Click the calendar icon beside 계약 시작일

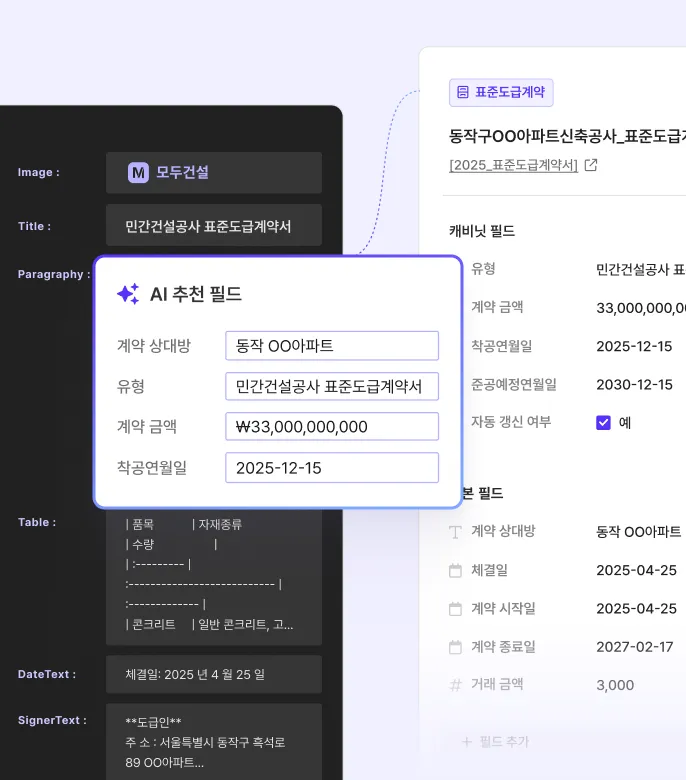tap(455, 609)
